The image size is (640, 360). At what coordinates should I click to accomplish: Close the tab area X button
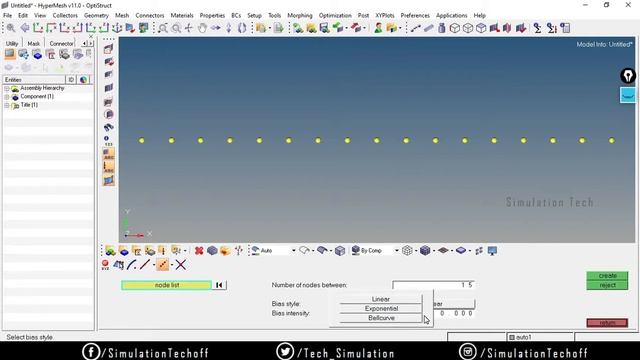tap(91, 37)
